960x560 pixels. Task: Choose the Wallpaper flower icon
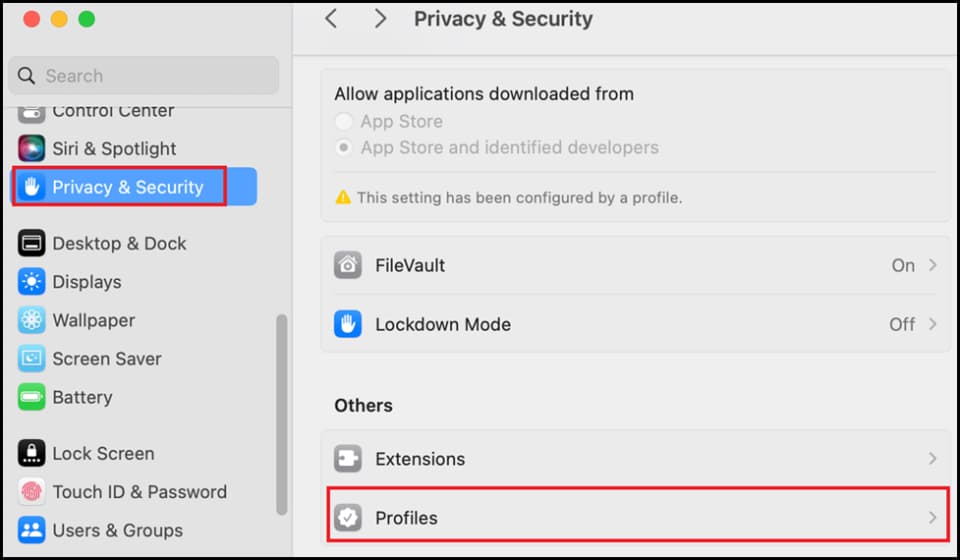tap(31, 320)
